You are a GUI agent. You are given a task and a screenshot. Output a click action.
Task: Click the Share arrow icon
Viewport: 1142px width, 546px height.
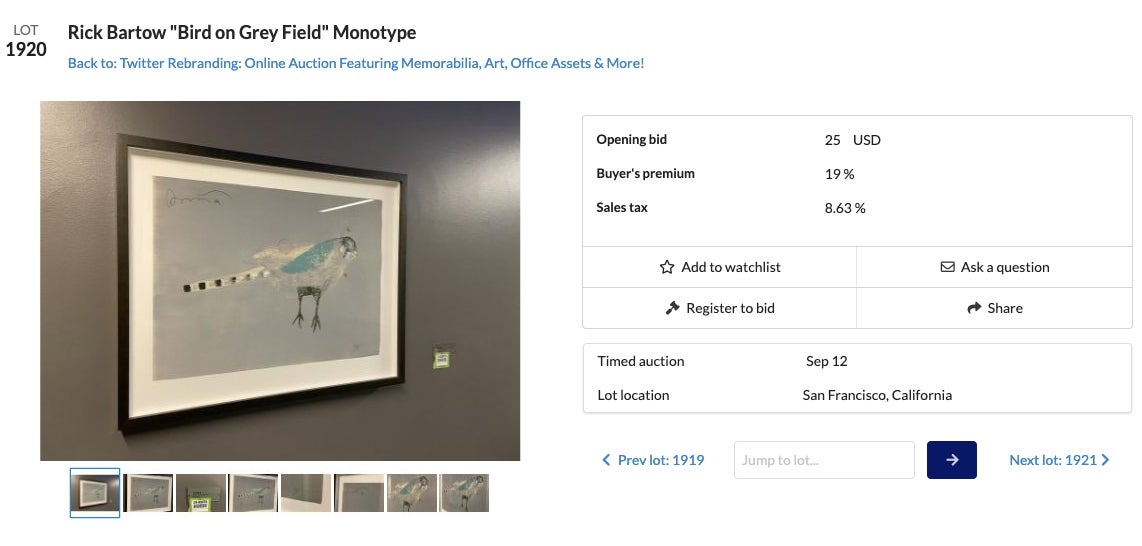coord(974,309)
